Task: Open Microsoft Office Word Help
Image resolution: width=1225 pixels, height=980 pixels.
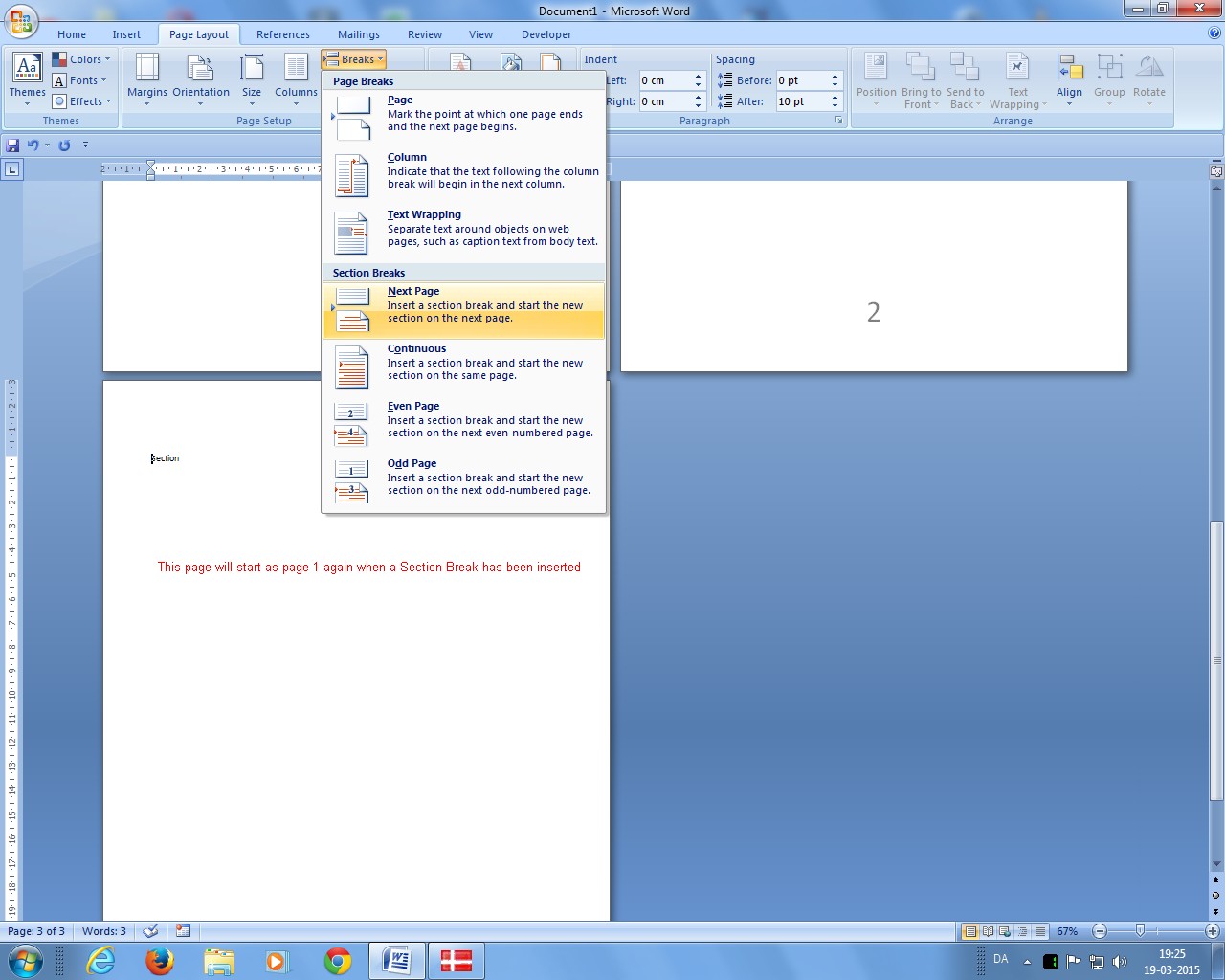Action: [x=1214, y=33]
